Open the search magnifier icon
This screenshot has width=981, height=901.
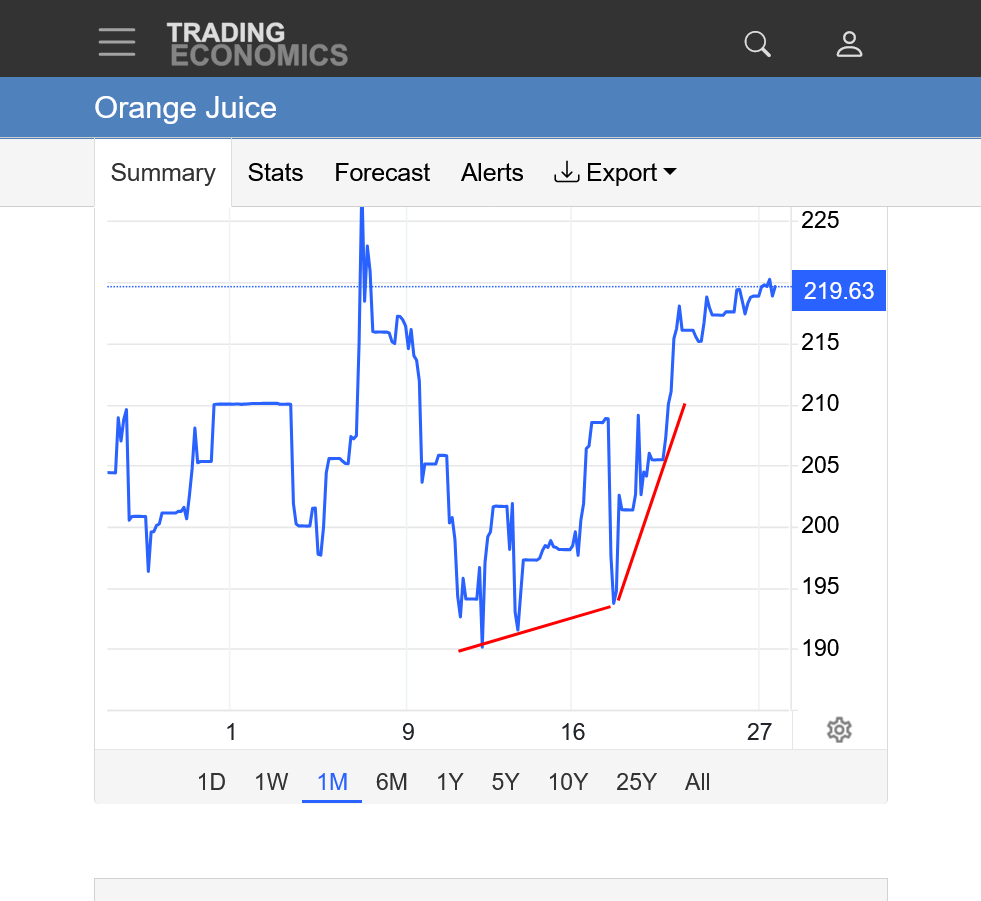[758, 44]
